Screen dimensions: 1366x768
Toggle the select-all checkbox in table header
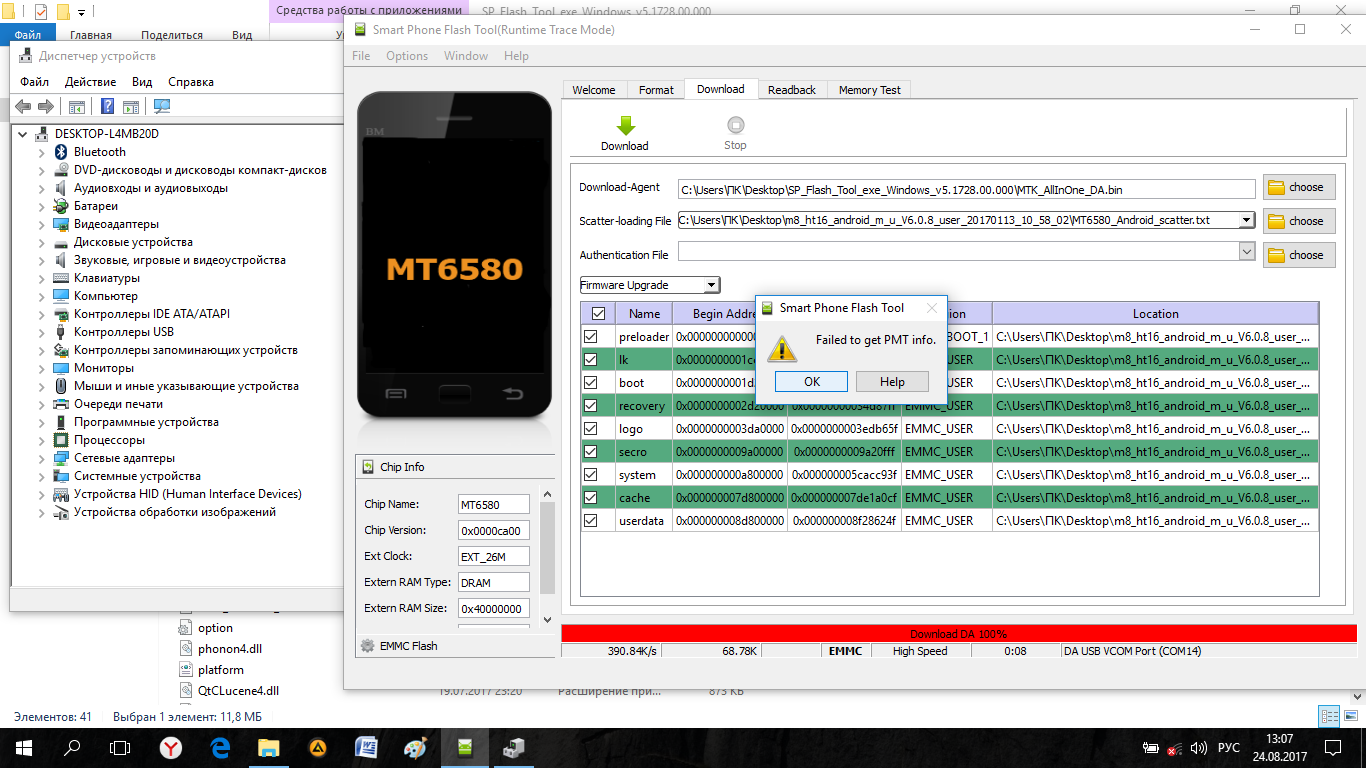[x=598, y=314]
